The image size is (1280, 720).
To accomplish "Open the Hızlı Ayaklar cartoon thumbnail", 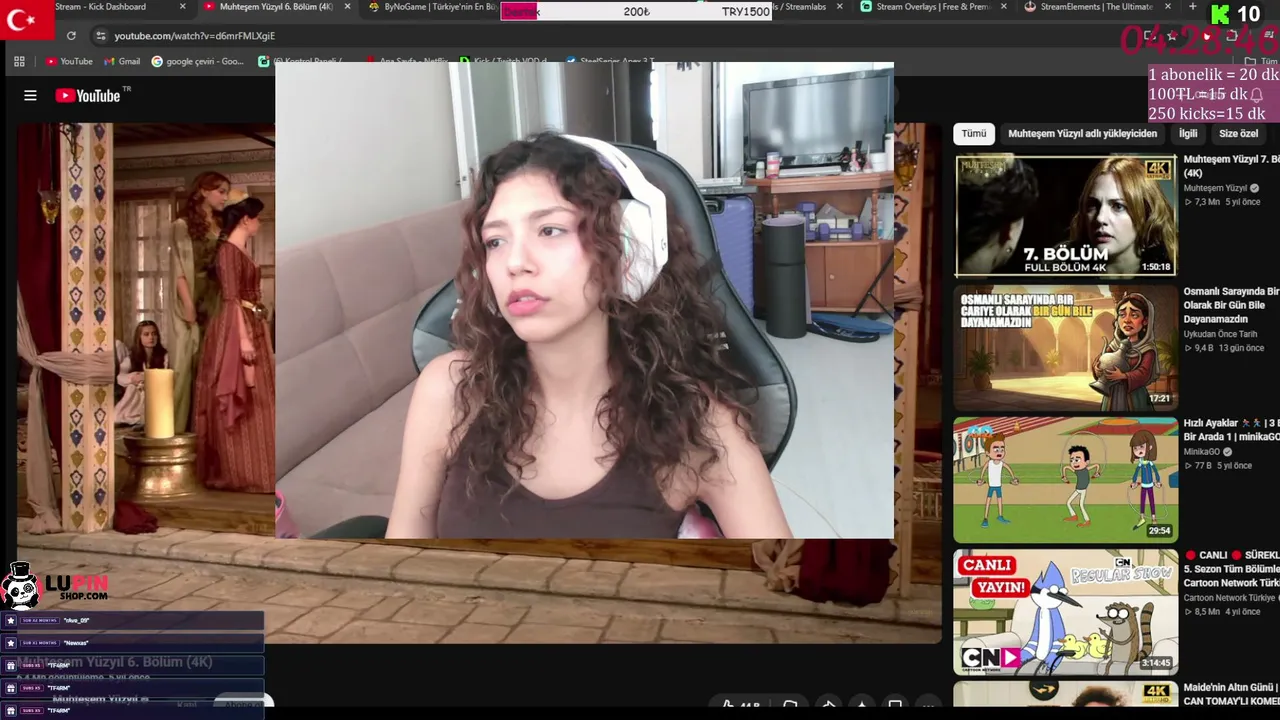I will click(1066, 480).
